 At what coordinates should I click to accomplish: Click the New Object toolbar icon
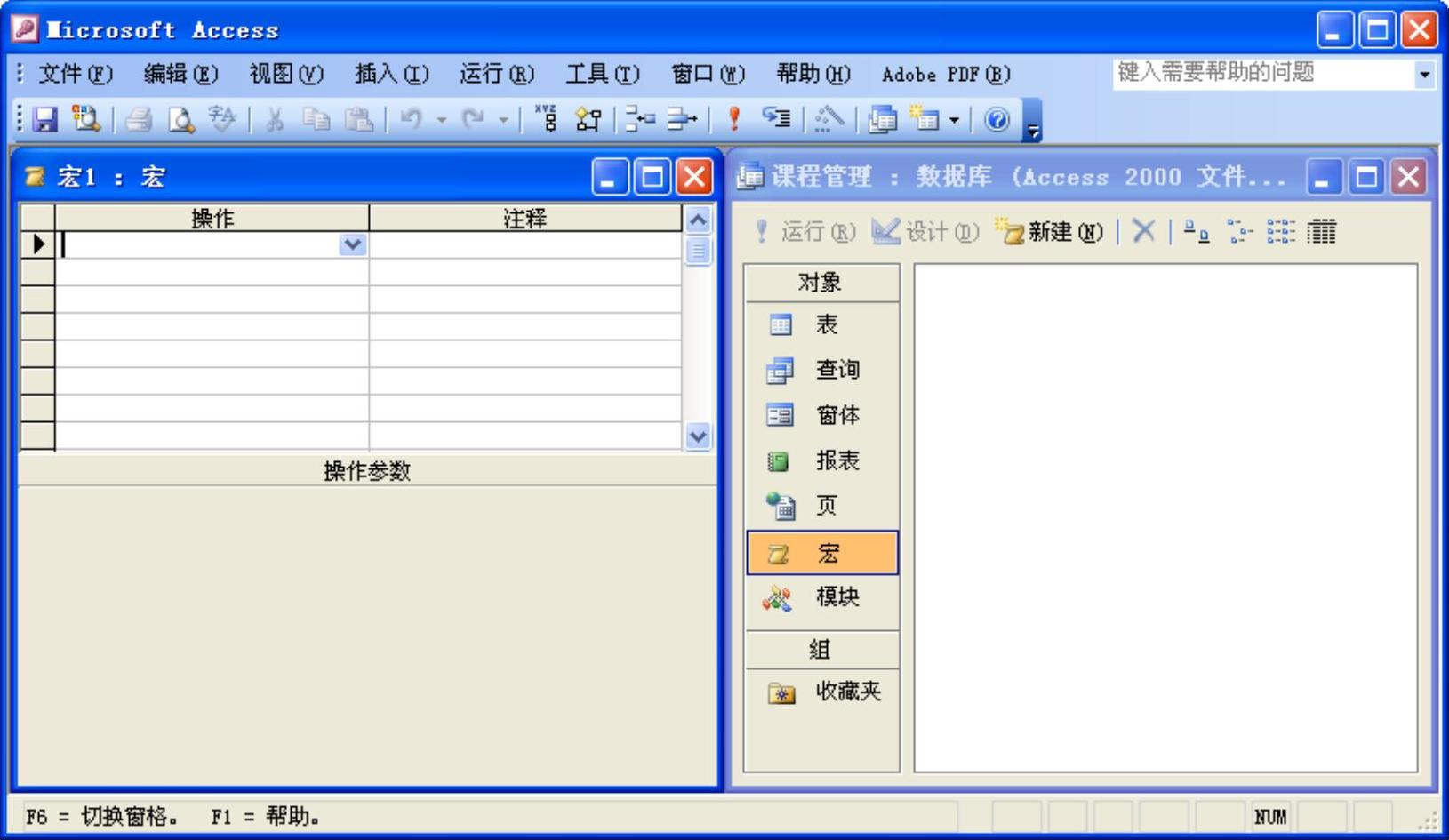[x=925, y=119]
